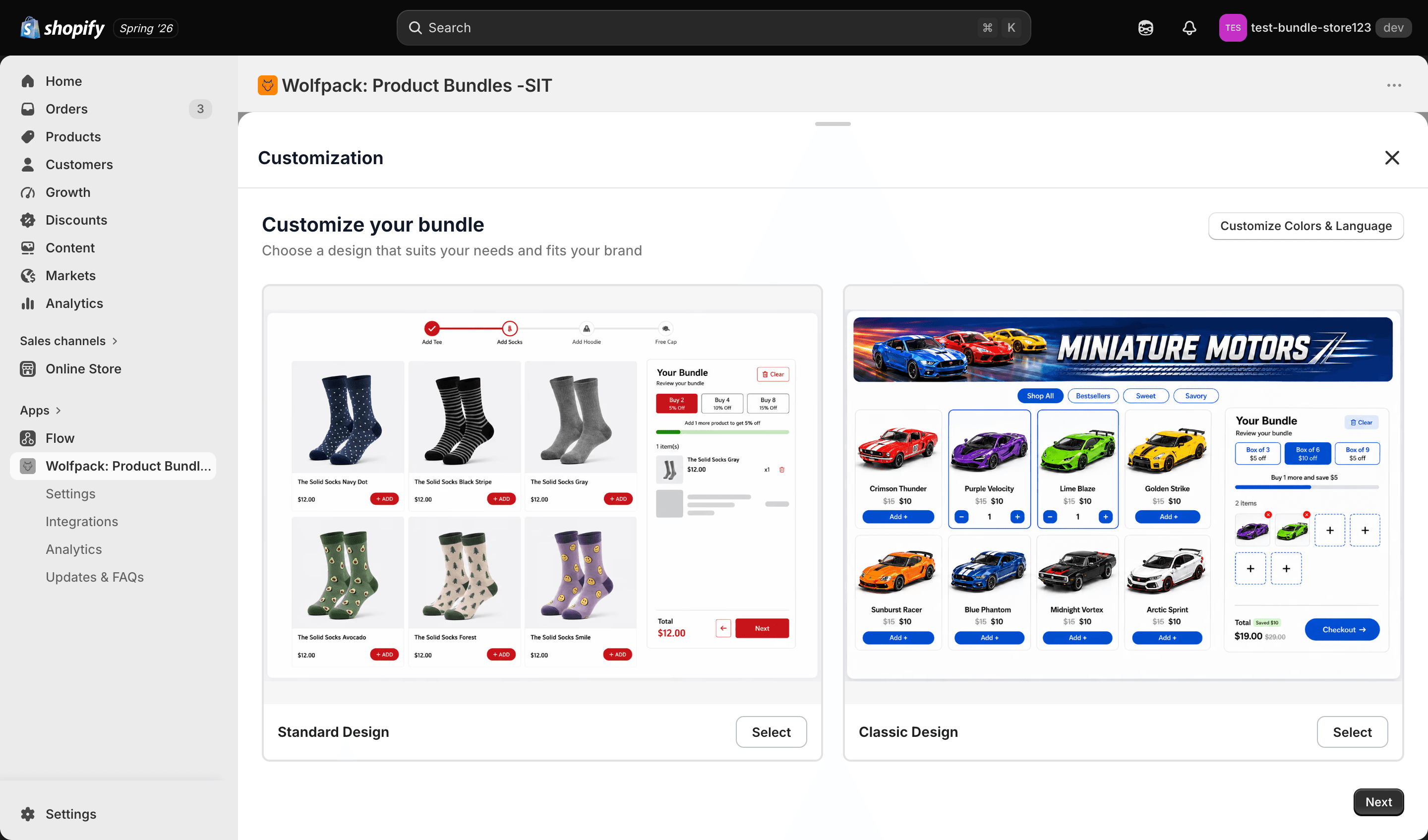Click the Next button
Viewport: 1428px width, 840px height.
point(1378,801)
